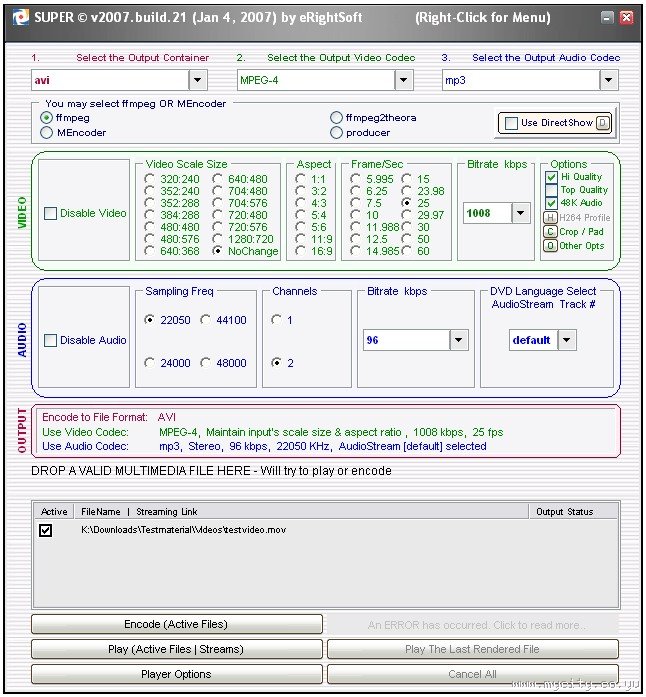Click the Active column header

pos(54,512)
